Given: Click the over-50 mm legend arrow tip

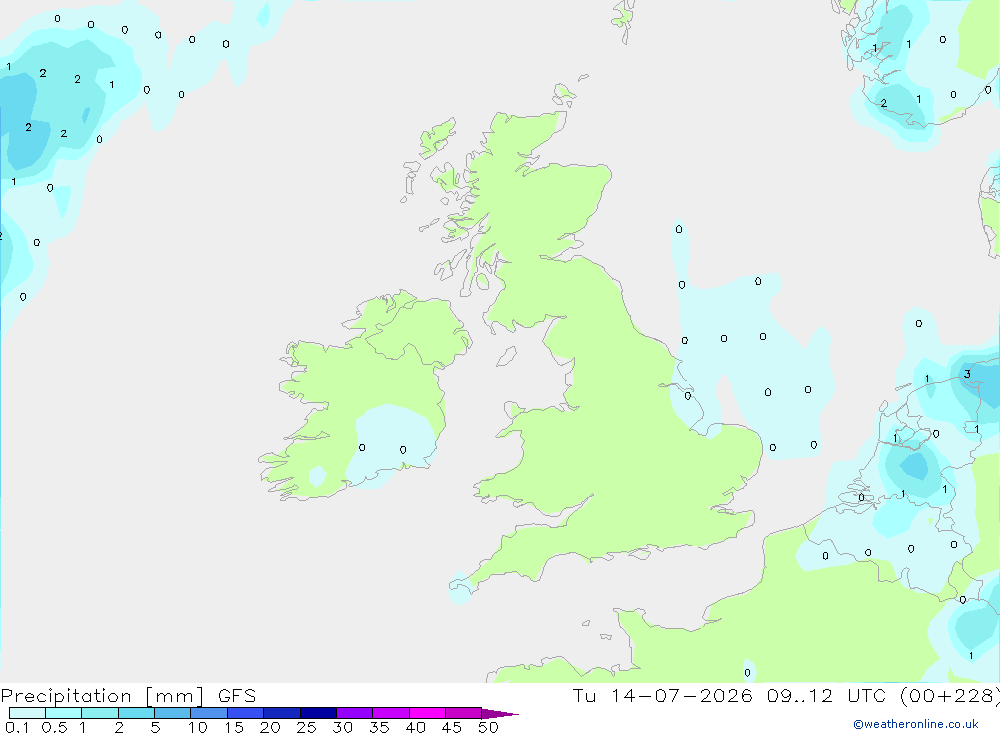Looking at the screenshot, I should pos(500,714).
